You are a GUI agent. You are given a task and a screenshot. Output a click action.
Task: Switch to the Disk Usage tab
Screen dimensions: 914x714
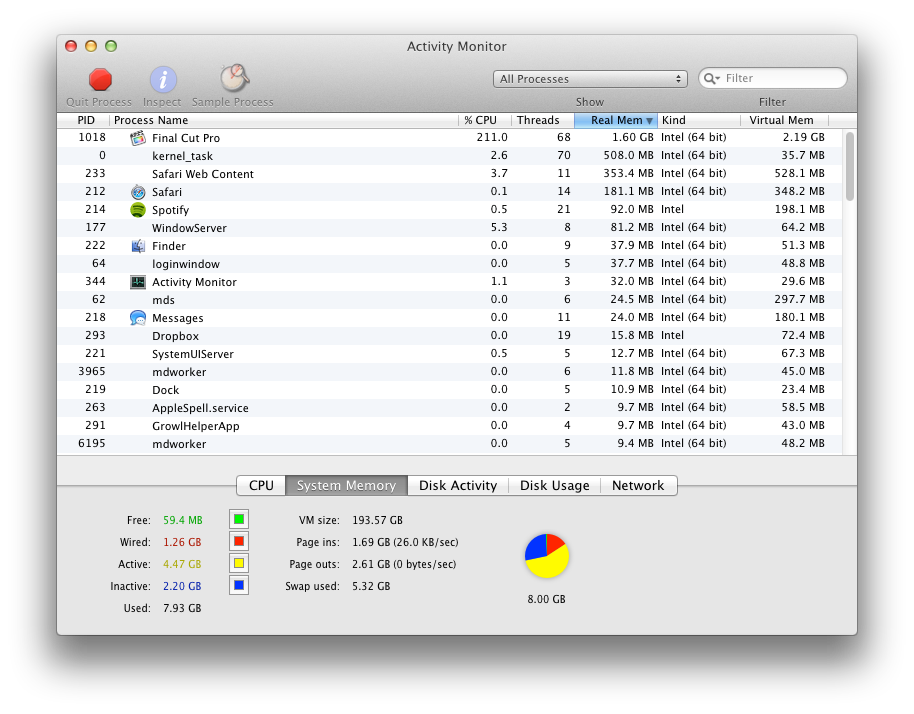click(554, 486)
